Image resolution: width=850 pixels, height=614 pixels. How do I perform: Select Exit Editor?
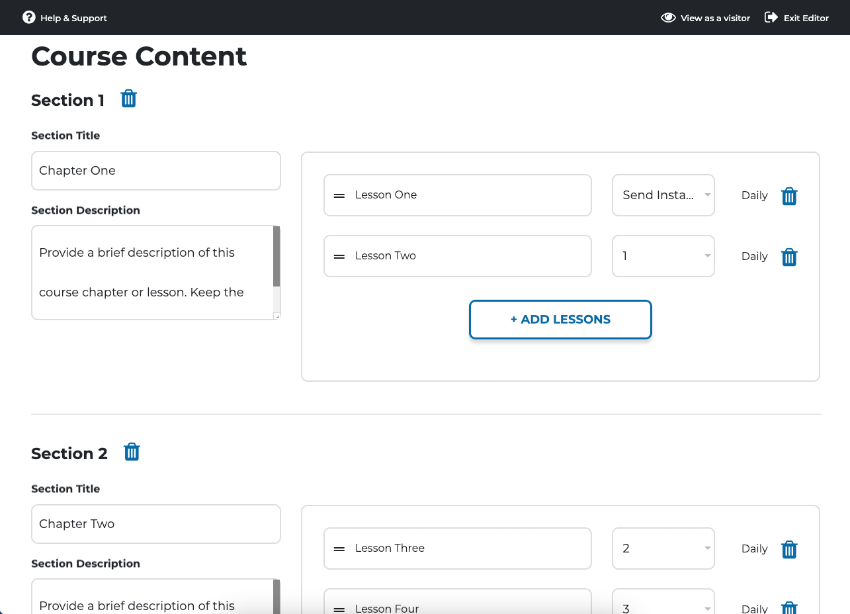pyautogui.click(x=805, y=17)
